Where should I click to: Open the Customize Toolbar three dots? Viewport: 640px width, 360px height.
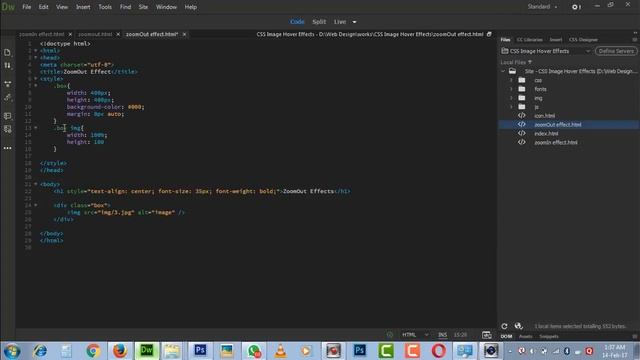[x=7, y=148]
